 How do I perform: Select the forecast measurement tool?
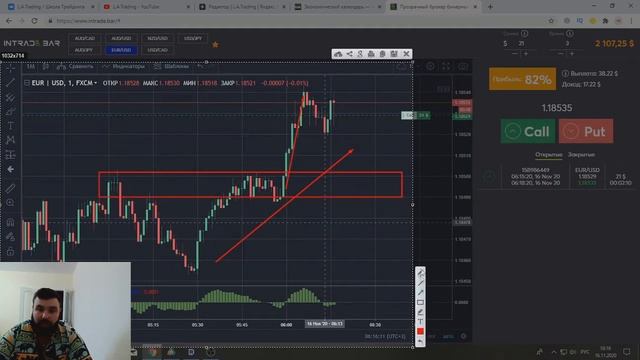click(11, 155)
